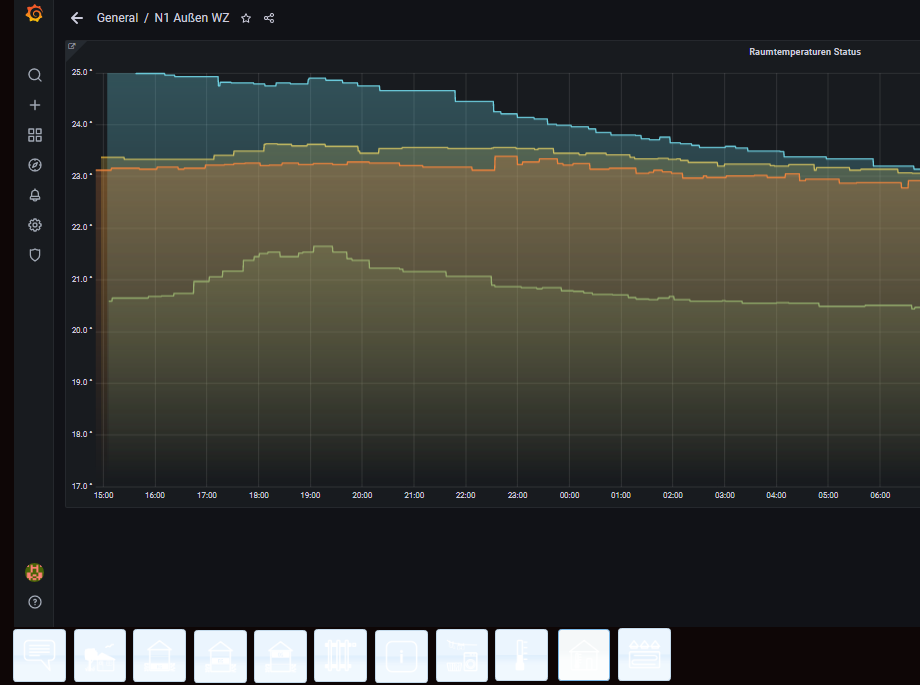
Task: Click the Grafana logo home icon
Action: (34, 14)
